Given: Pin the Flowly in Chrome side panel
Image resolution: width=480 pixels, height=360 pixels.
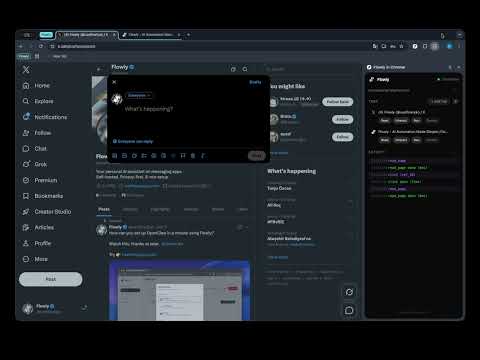Looking at the screenshot, I should point(450,67).
